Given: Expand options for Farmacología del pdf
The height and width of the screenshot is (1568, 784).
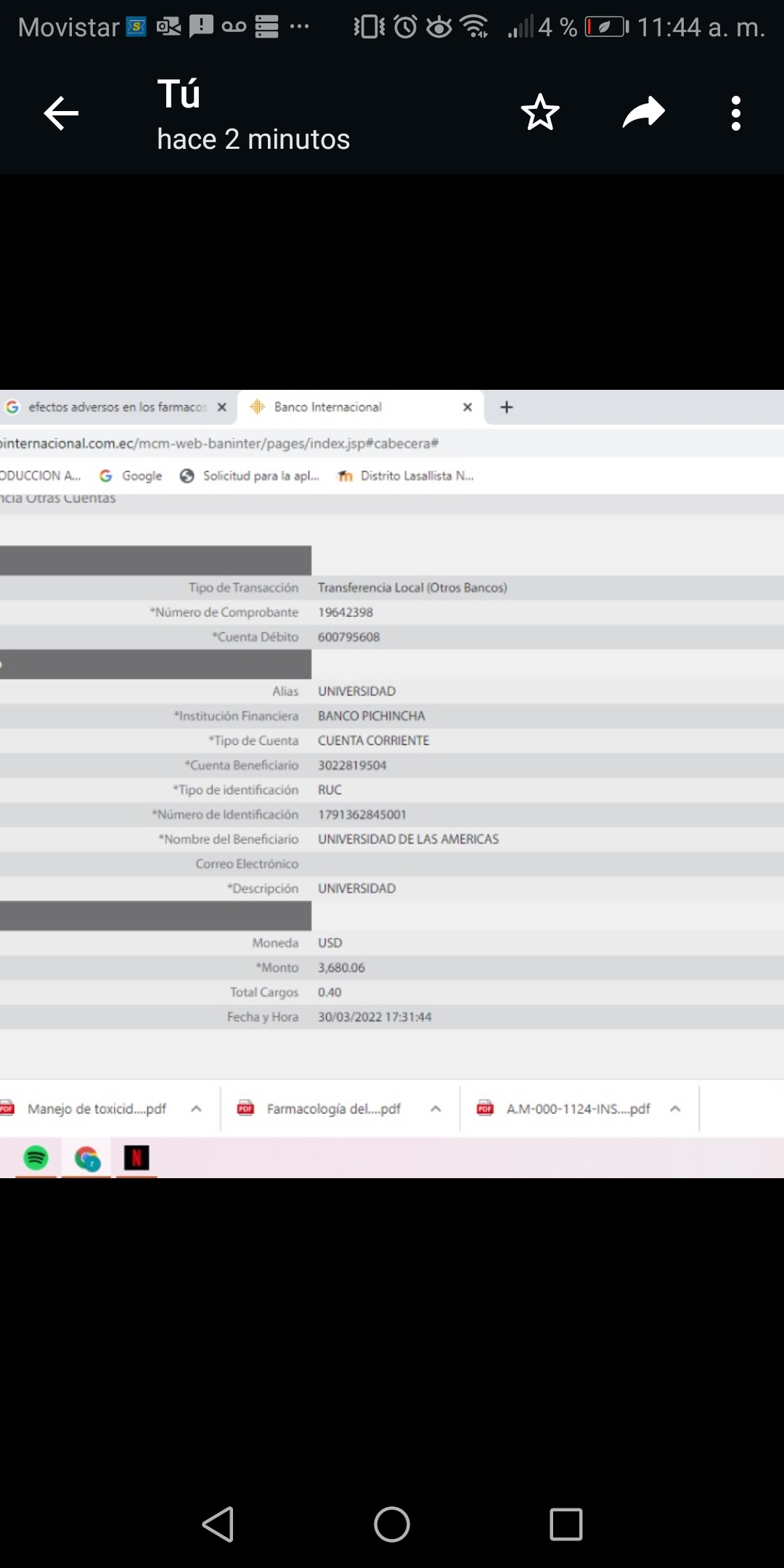Looking at the screenshot, I should tap(436, 1108).
